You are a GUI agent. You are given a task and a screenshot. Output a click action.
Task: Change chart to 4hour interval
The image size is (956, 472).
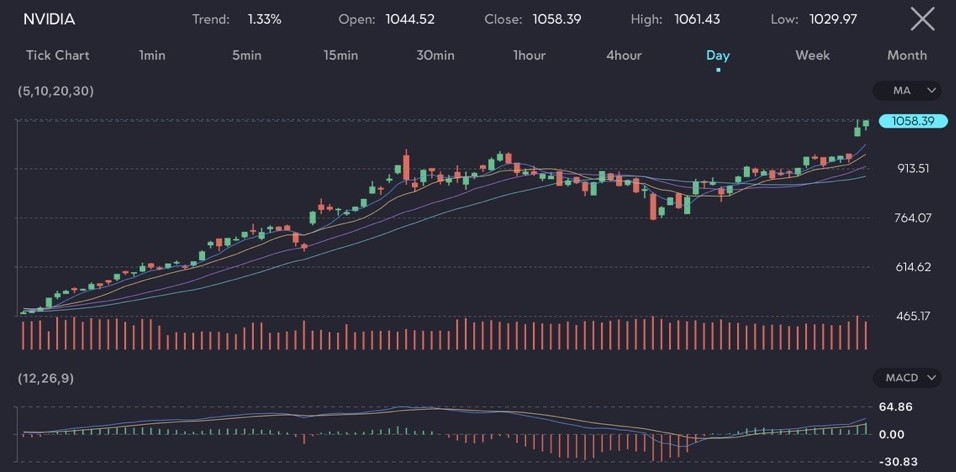coord(623,55)
